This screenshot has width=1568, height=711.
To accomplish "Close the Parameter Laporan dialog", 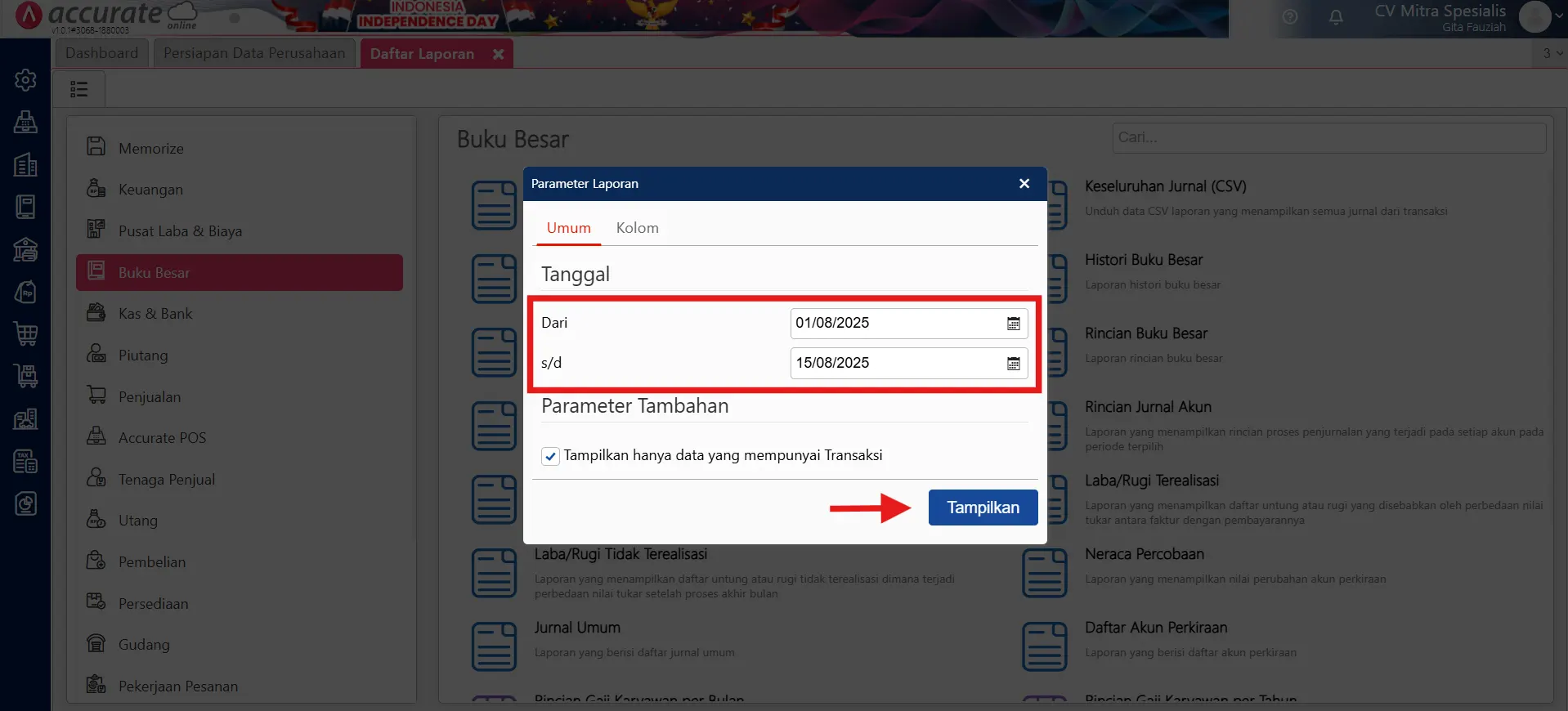I will click(1024, 184).
